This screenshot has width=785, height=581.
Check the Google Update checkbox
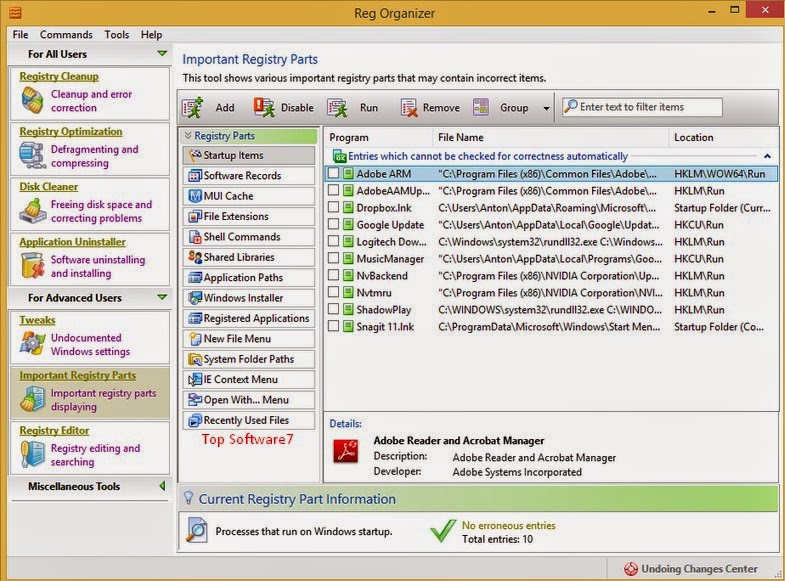pyautogui.click(x=333, y=225)
